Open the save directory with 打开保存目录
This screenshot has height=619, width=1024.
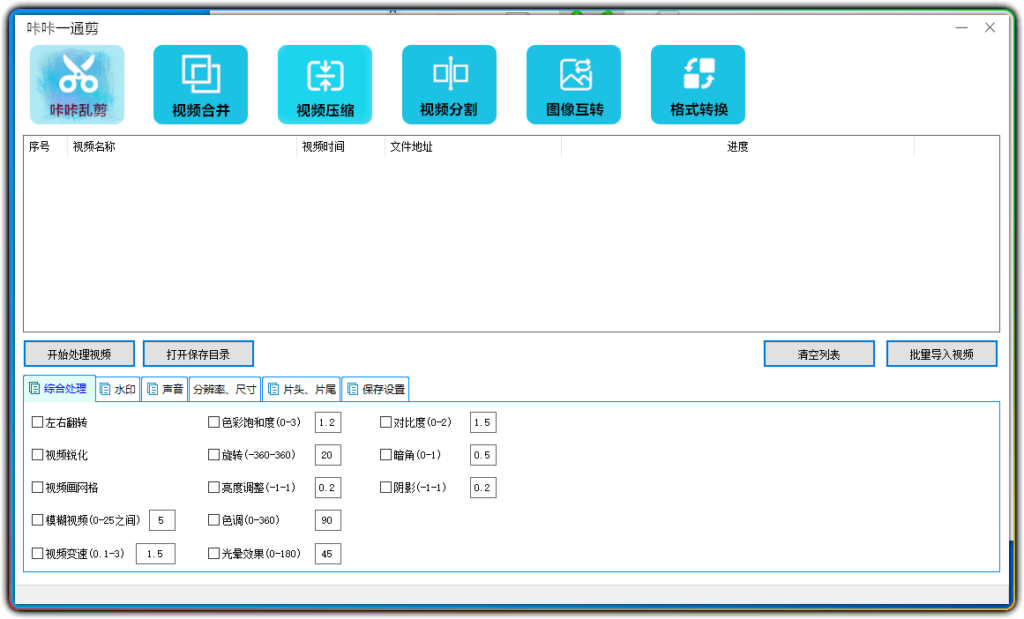199,353
